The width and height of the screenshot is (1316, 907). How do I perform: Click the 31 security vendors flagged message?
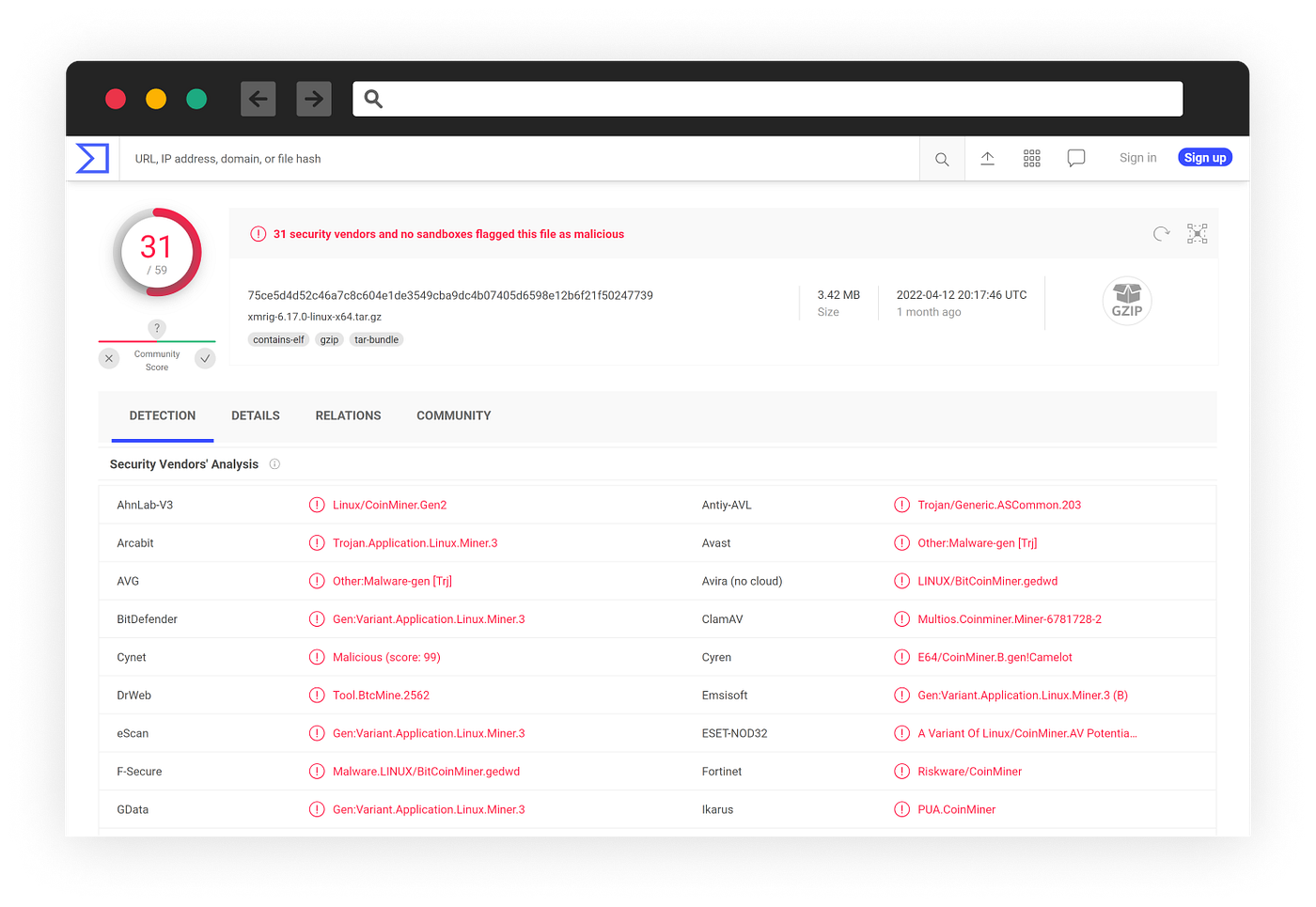[x=448, y=234]
